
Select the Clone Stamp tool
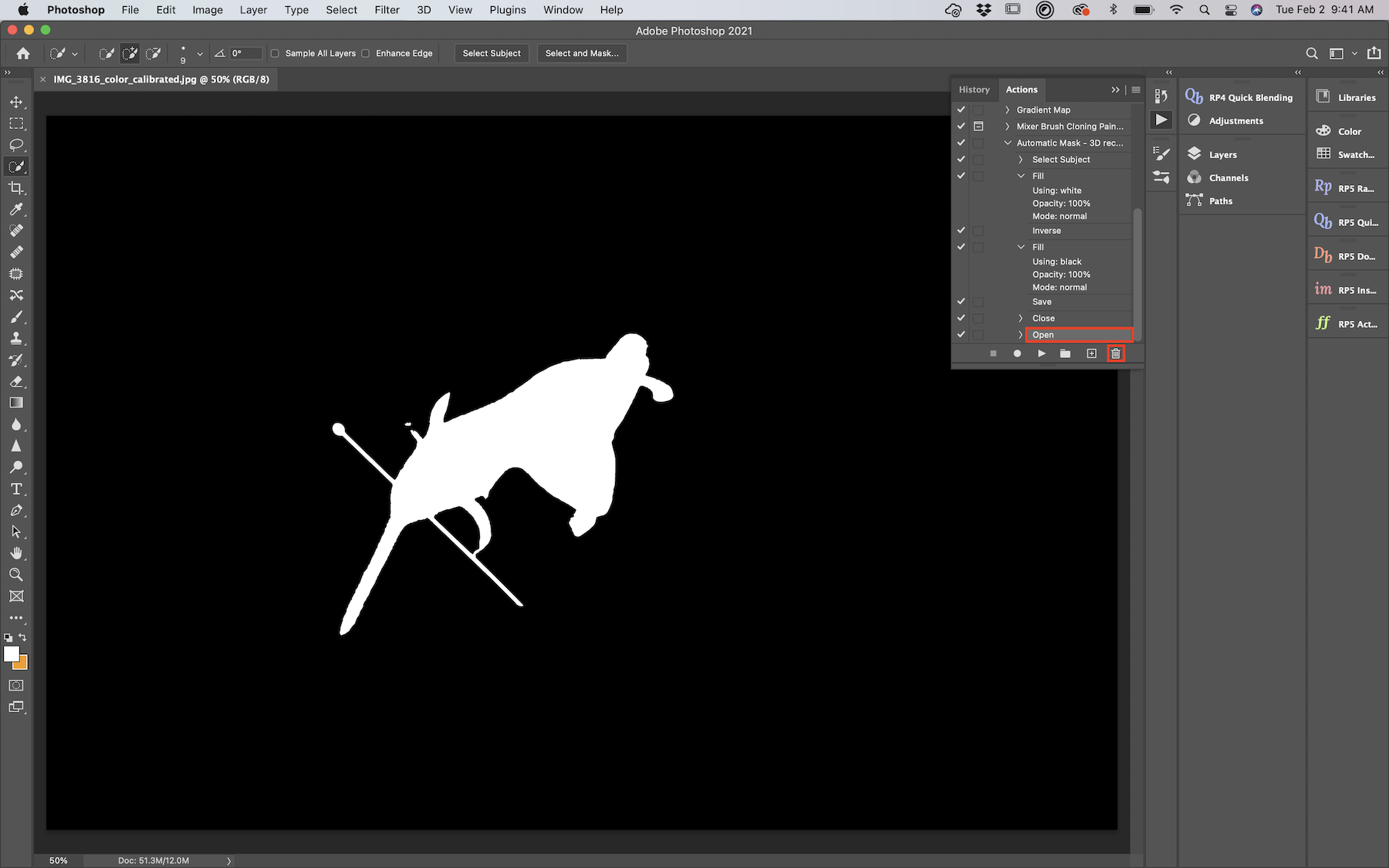tap(16, 339)
